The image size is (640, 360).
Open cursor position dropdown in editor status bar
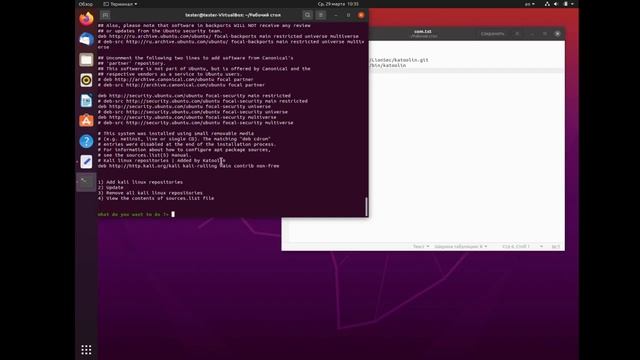click(x=522, y=247)
